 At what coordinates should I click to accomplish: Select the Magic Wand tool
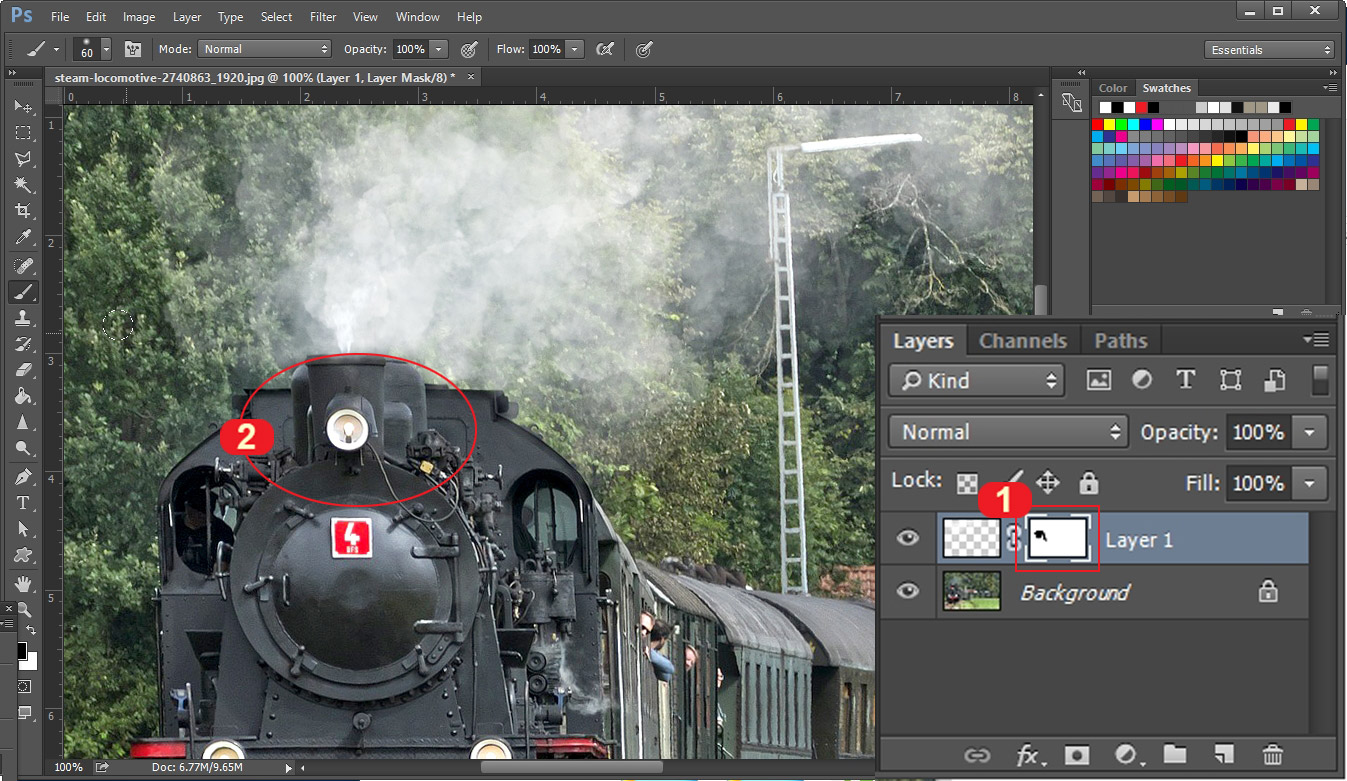[23, 185]
